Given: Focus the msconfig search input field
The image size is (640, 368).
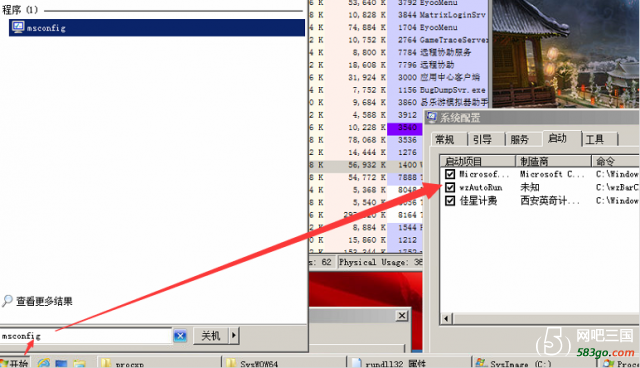Looking at the screenshot, I should 86,336.
